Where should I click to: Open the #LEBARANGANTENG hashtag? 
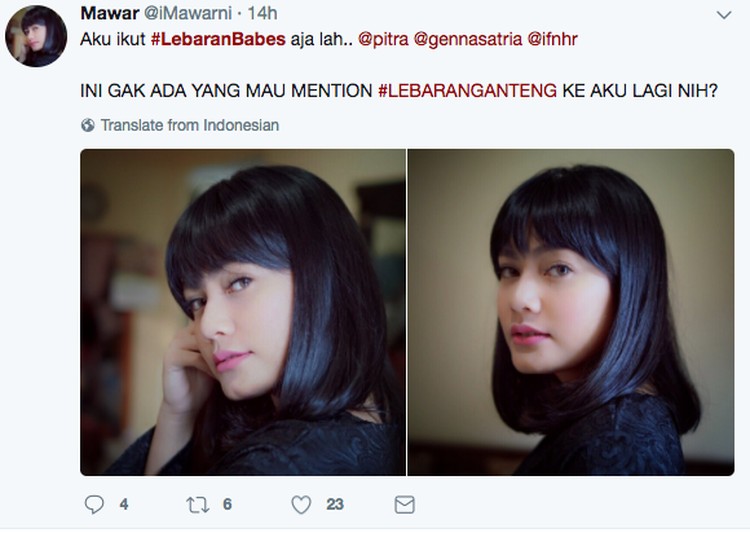(467, 90)
